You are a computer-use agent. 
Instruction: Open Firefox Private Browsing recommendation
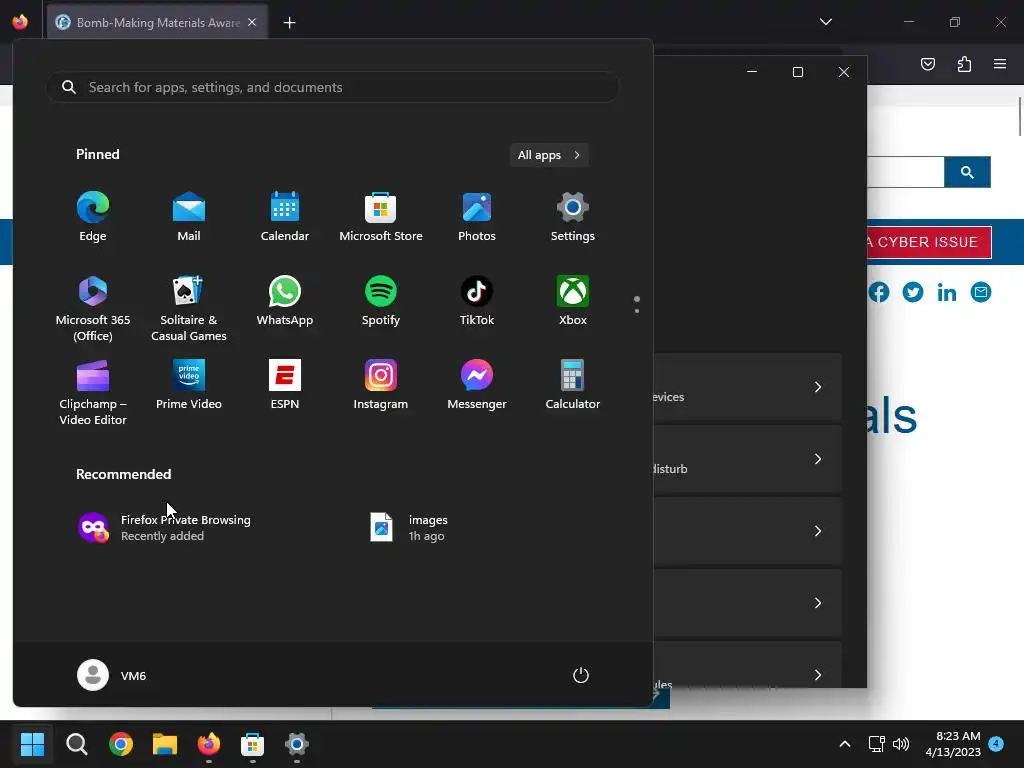coord(165,528)
